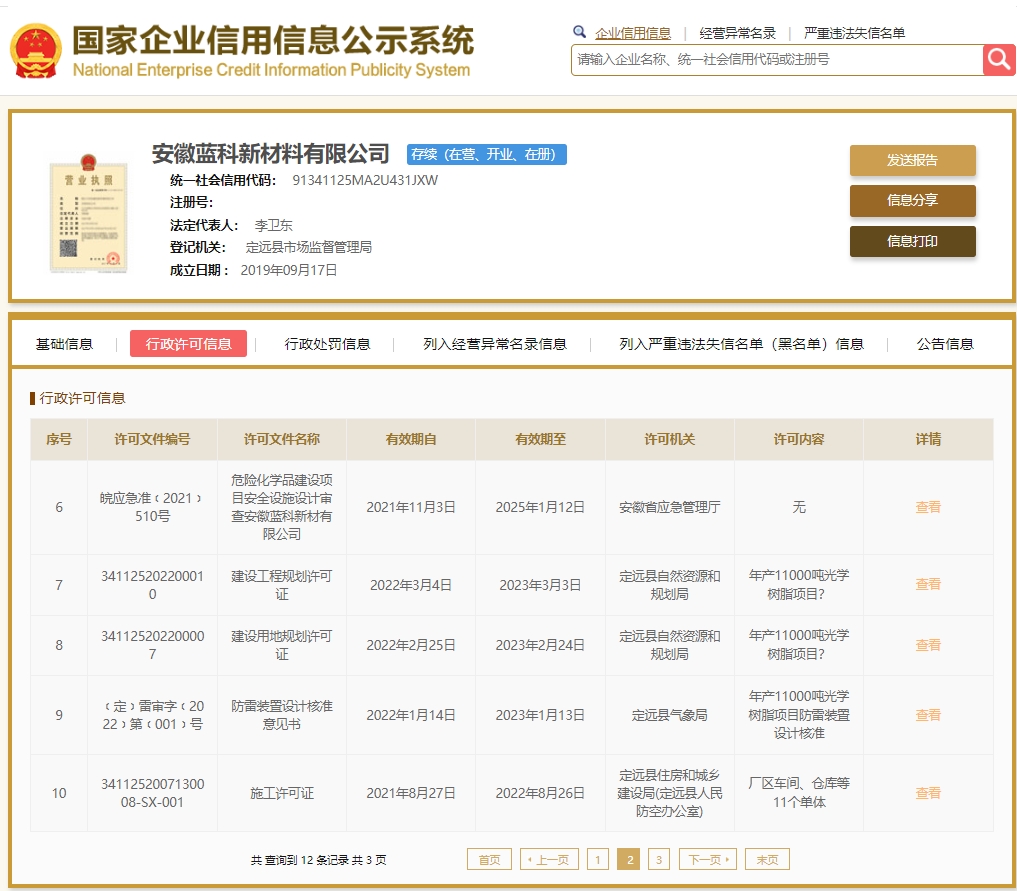Click the 信息分享 button
The height and width of the screenshot is (891, 1017).
click(x=913, y=200)
